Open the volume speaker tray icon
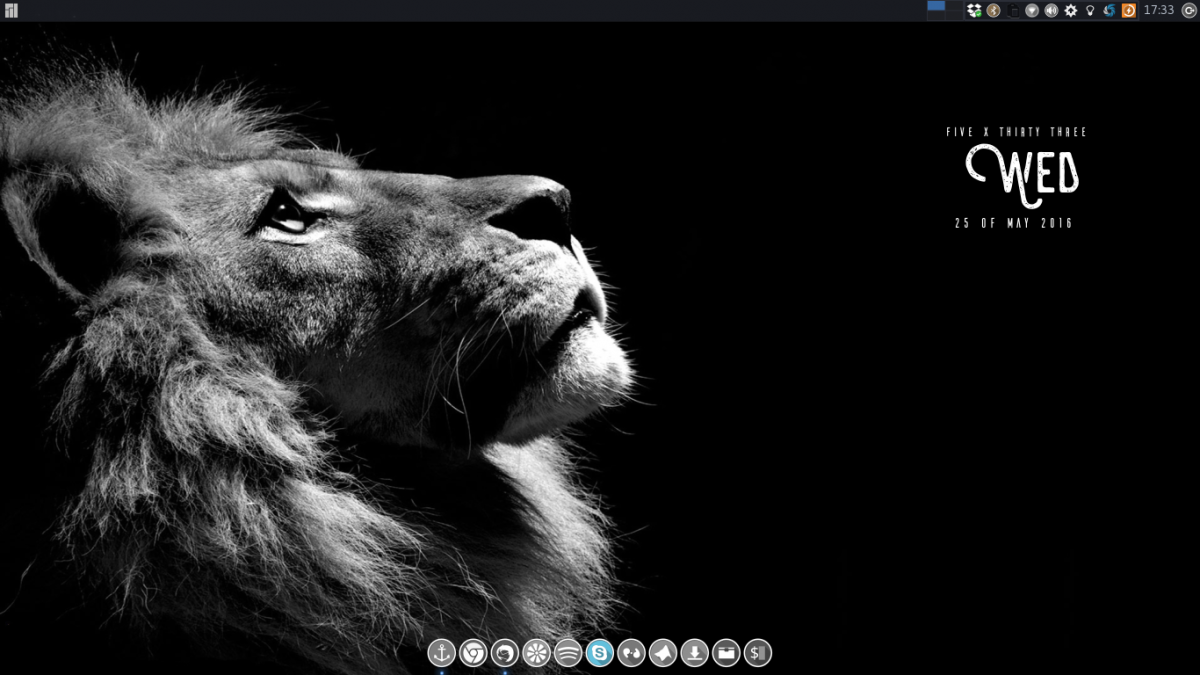Viewport: 1200px width, 675px height. [1051, 10]
